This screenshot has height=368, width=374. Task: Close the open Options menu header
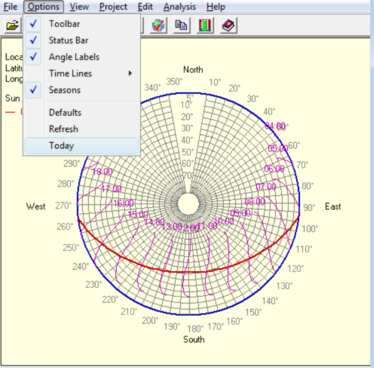tap(44, 7)
